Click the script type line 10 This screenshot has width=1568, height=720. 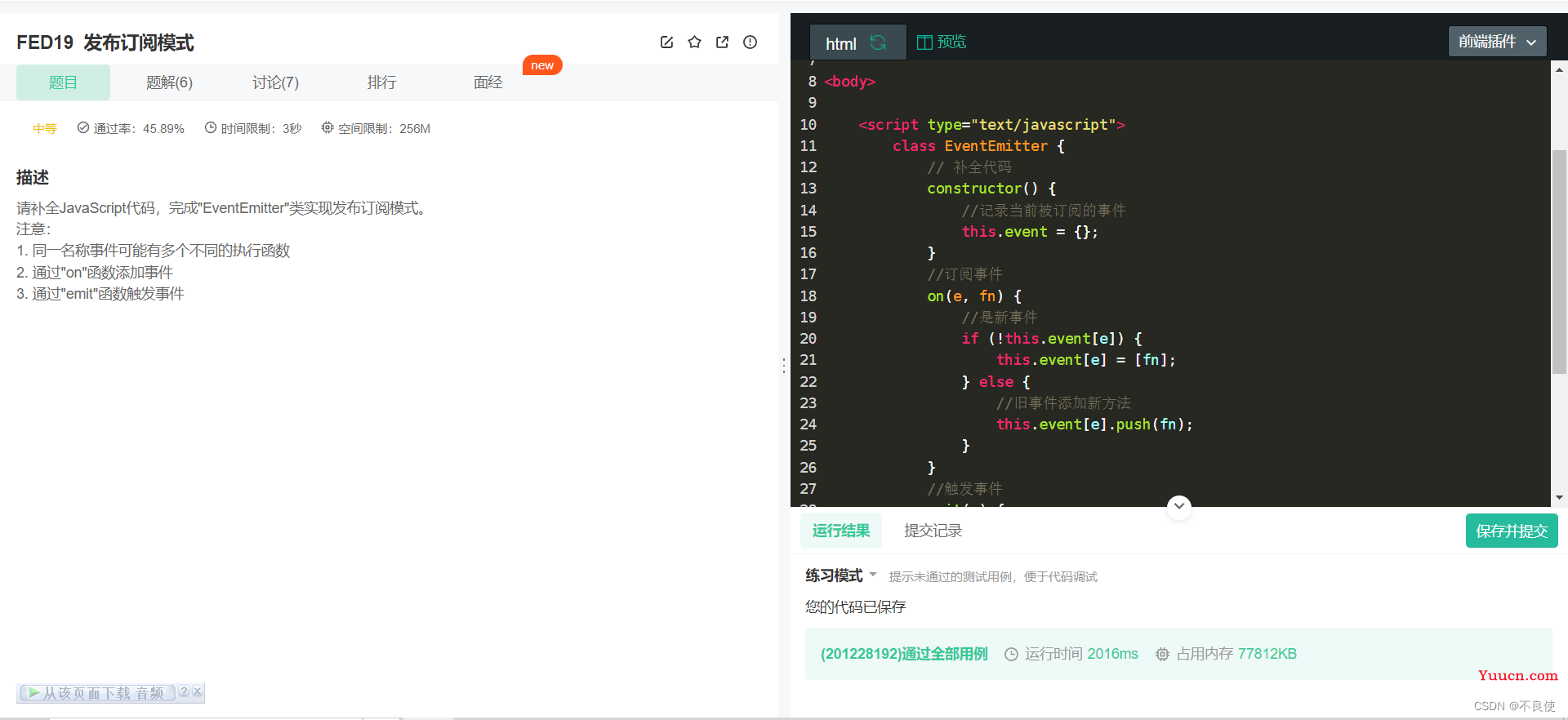coord(991,125)
